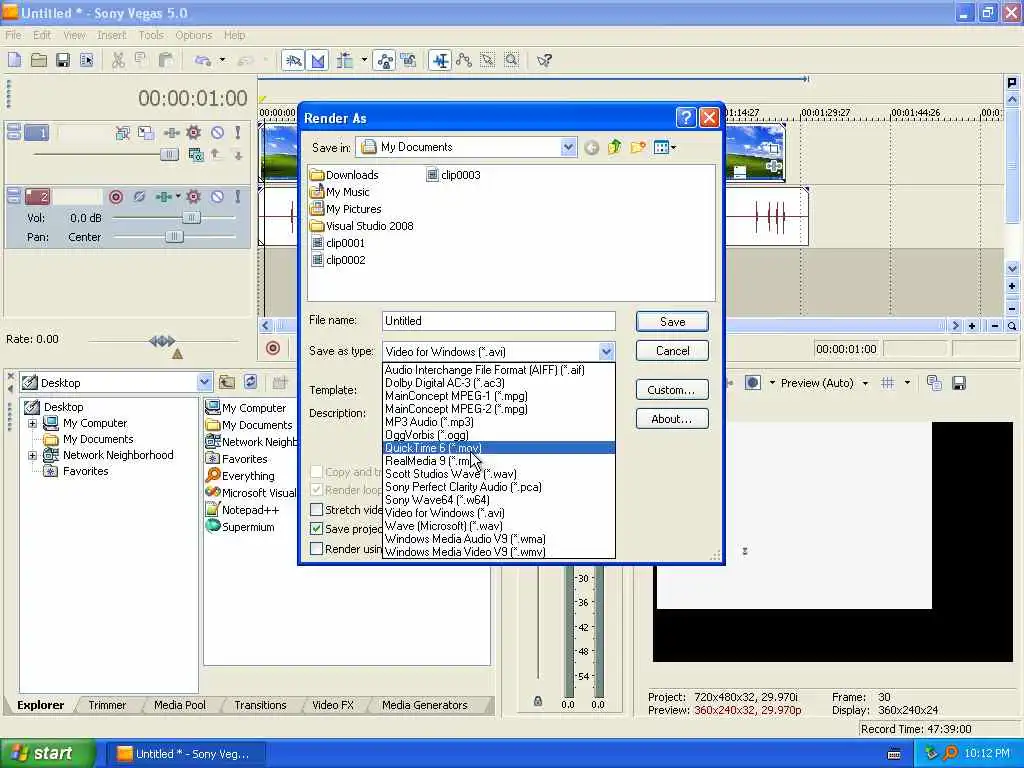The width and height of the screenshot is (1024, 768).
Task: Open the Save in dropdown
Action: [x=568, y=148]
